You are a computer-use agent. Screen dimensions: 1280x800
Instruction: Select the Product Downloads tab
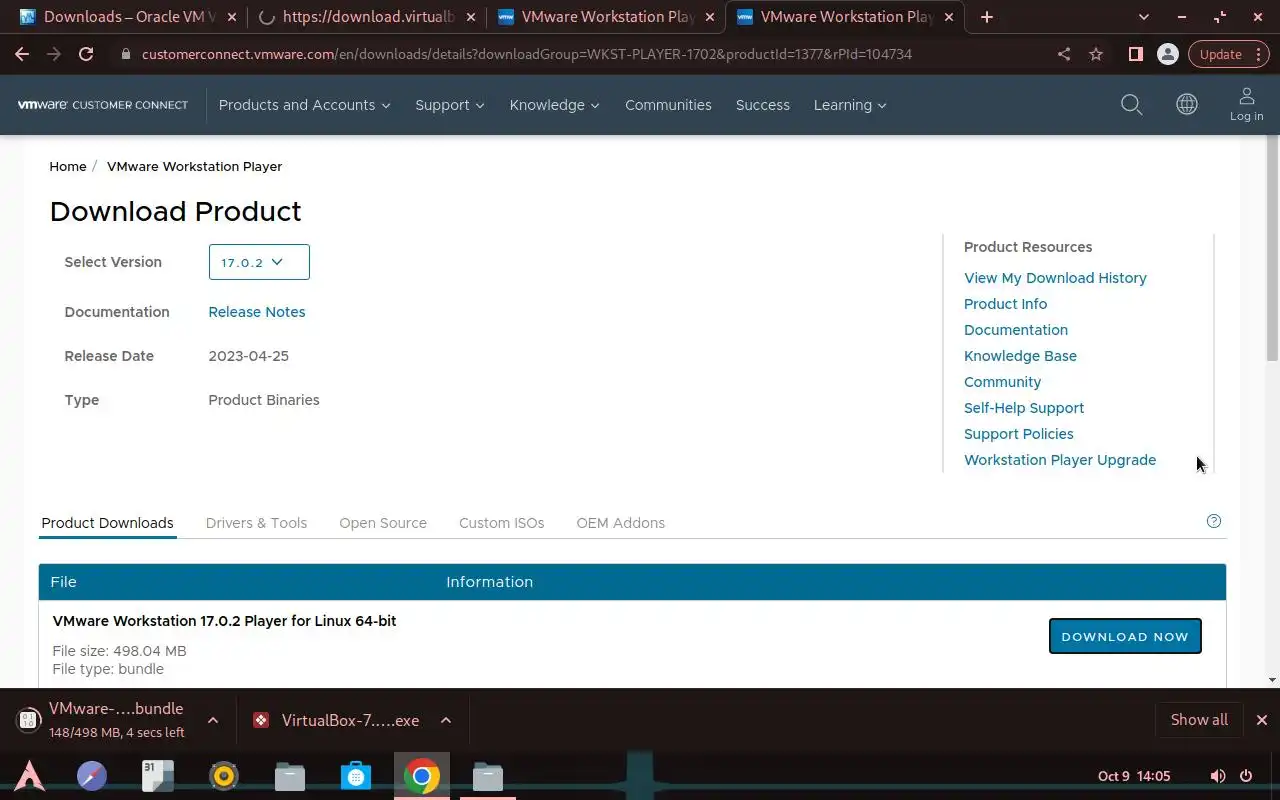pos(108,523)
